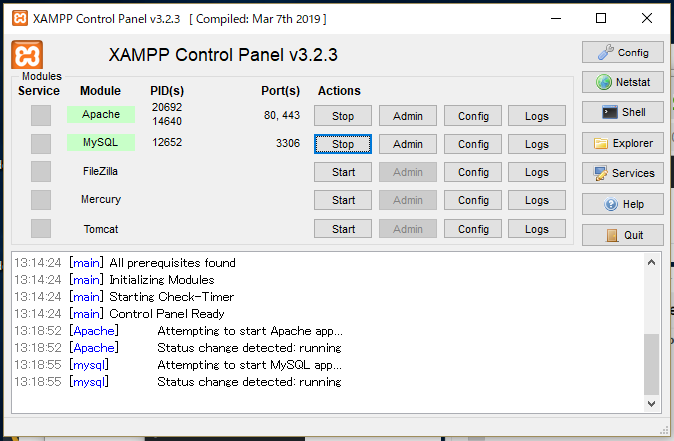Open MySQL Admin page
674x441 pixels.
coord(408,144)
